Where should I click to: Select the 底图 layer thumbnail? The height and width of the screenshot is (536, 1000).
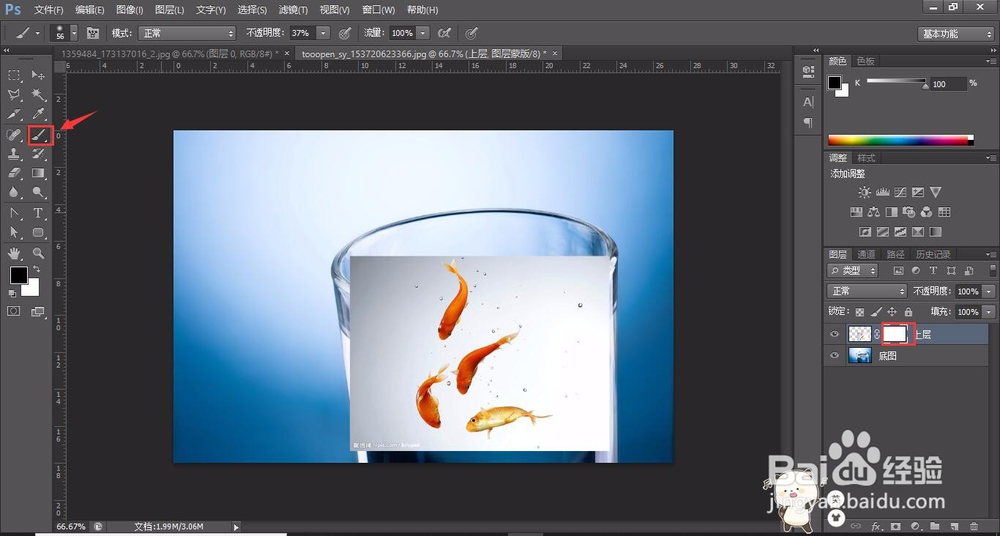click(x=860, y=356)
